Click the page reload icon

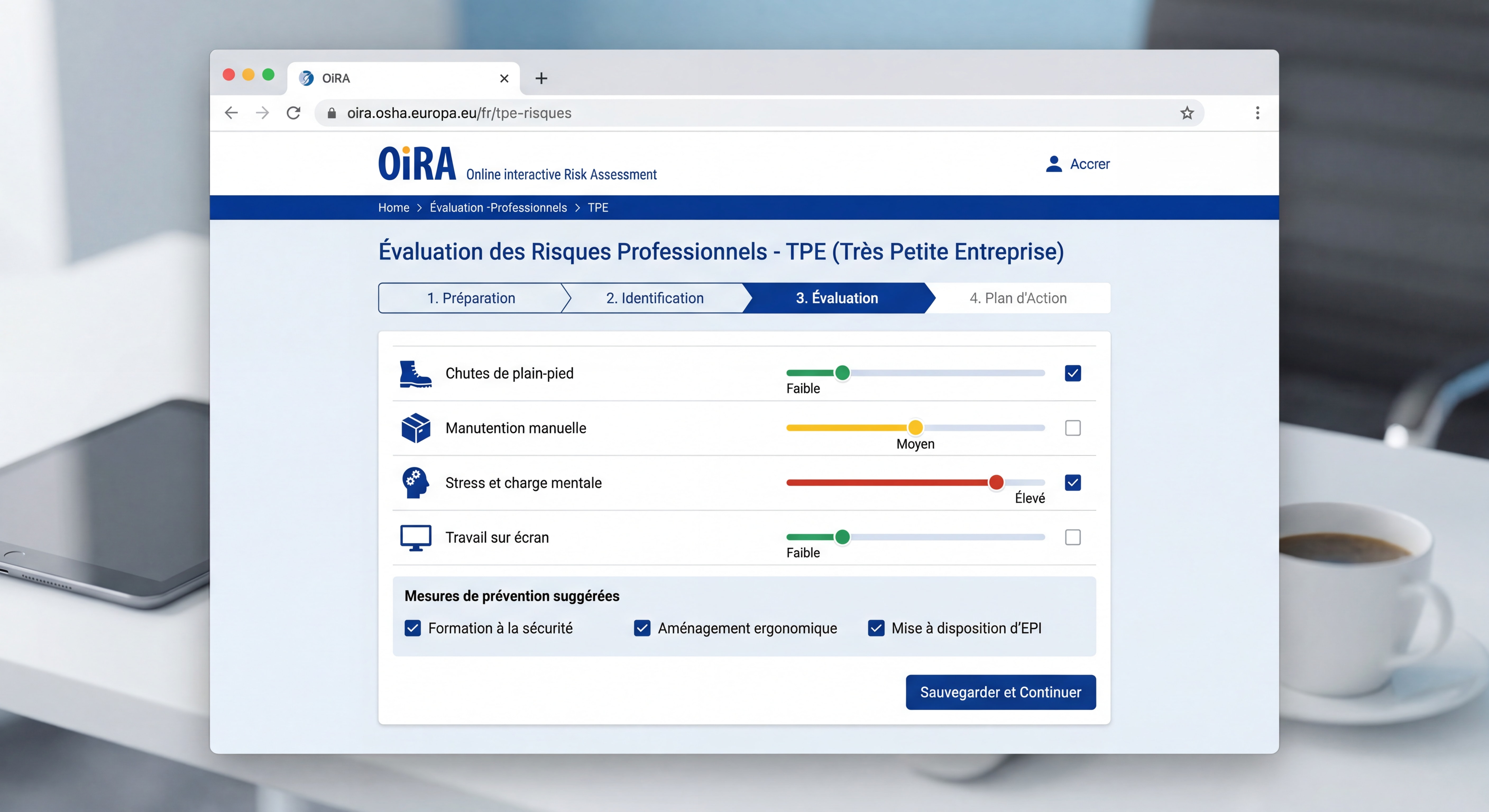pyautogui.click(x=294, y=113)
